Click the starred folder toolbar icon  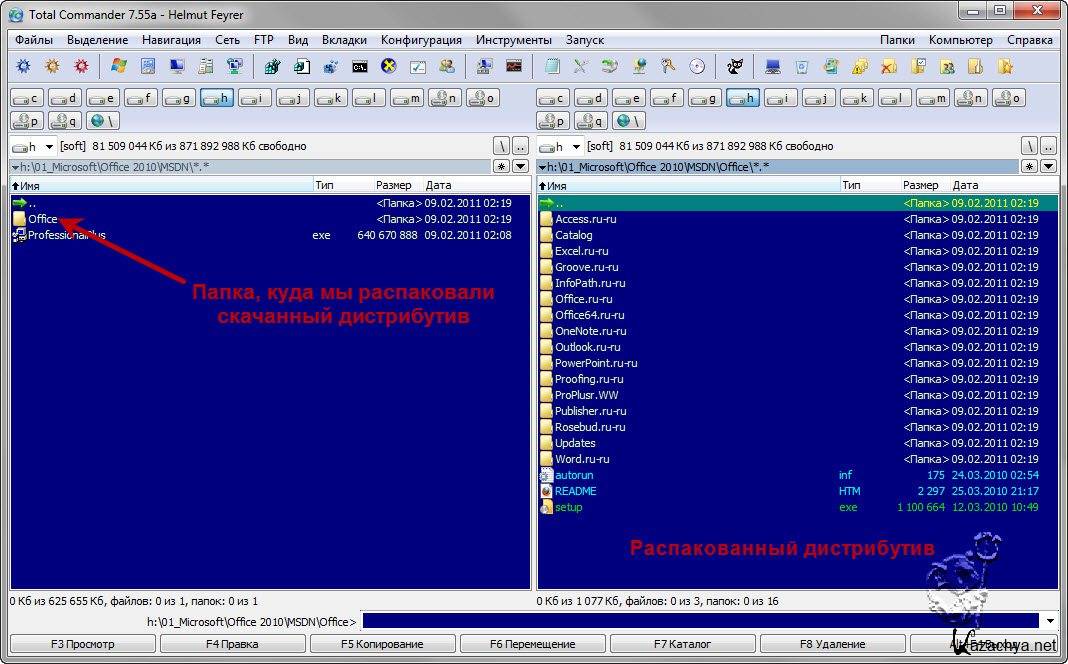pyautogui.click(x=1005, y=67)
